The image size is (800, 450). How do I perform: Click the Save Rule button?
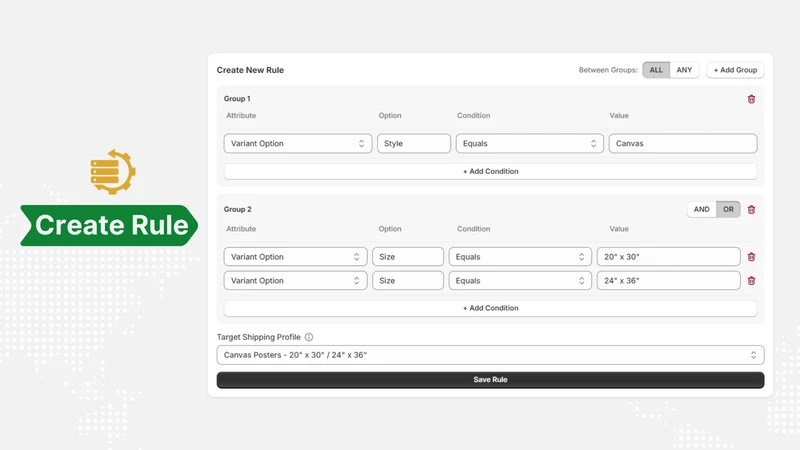click(490, 380)
